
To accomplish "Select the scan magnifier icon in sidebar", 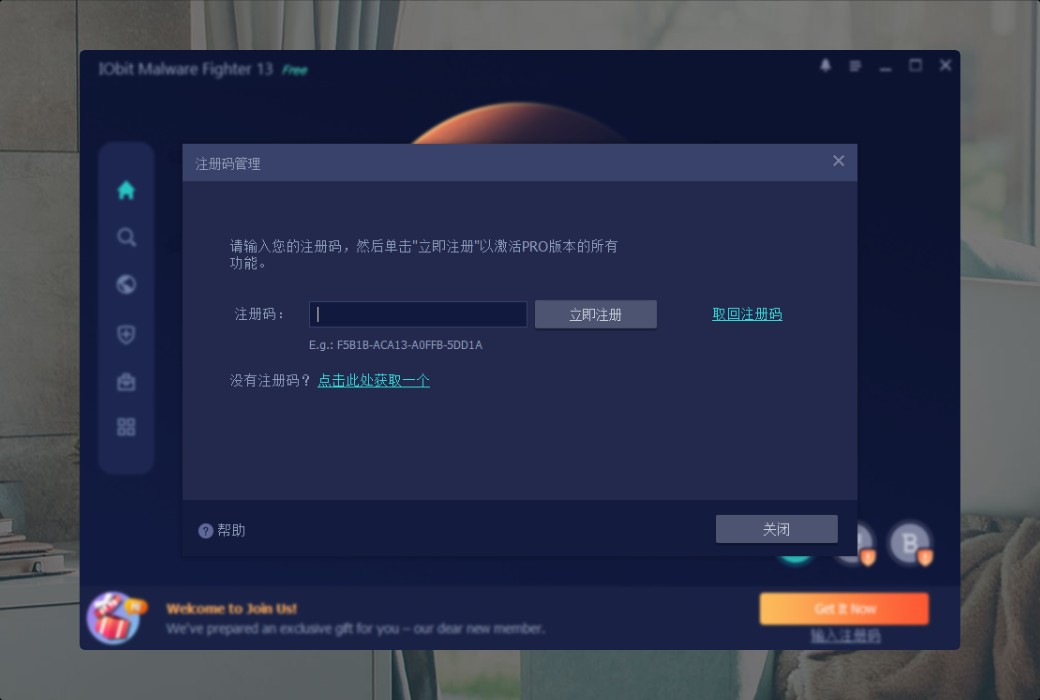I will (x=124, y=238).
